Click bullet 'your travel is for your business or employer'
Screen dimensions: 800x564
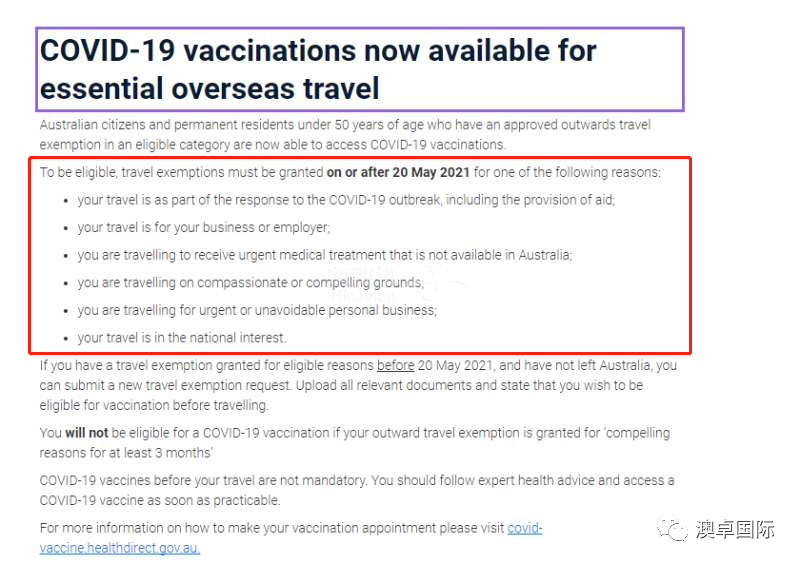click(204, 228)
